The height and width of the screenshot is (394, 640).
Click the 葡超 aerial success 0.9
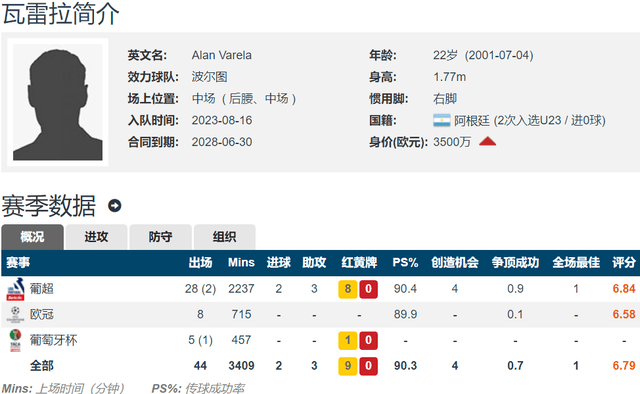pos(515,289)
